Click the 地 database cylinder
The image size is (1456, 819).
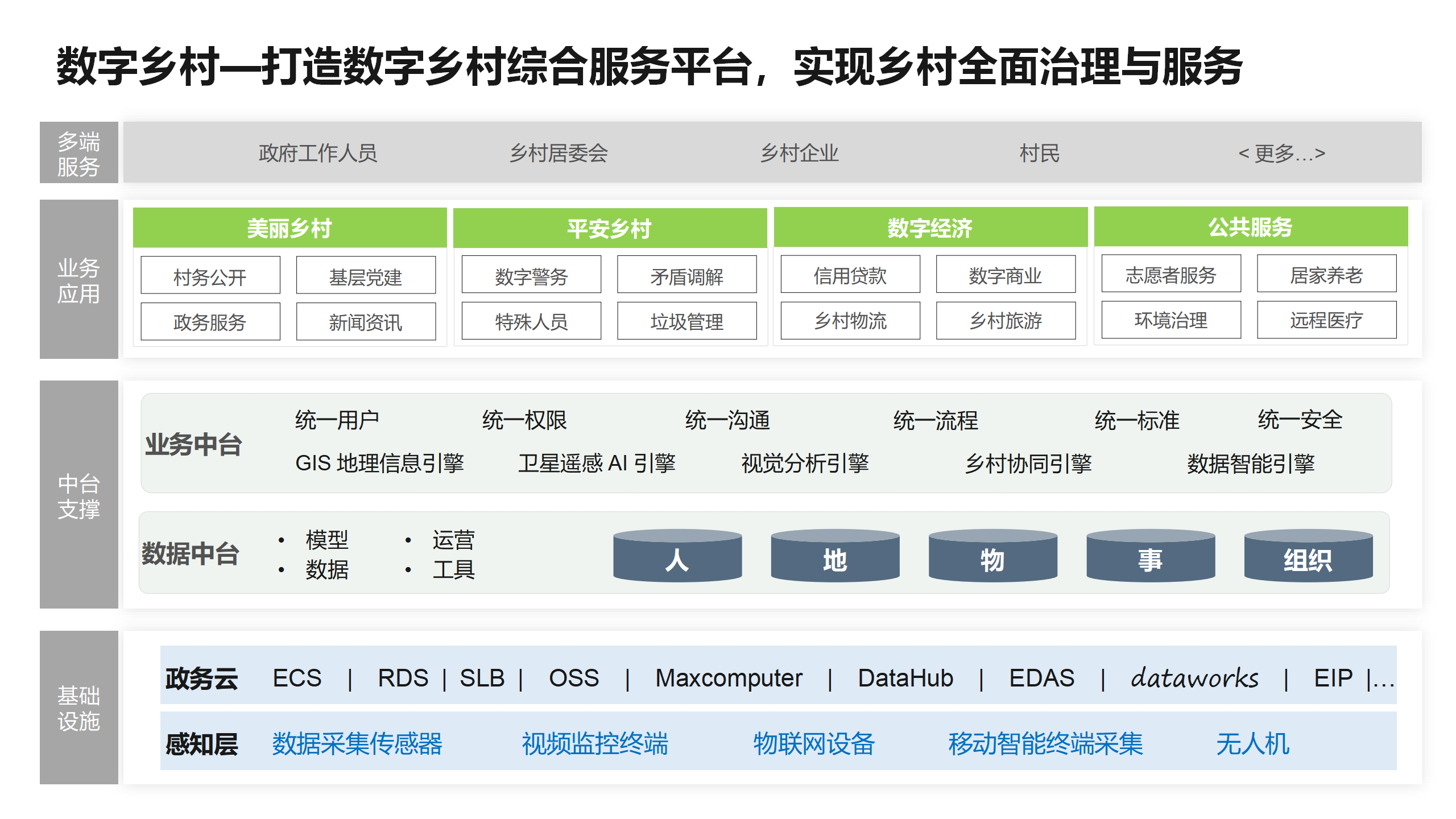834,557
